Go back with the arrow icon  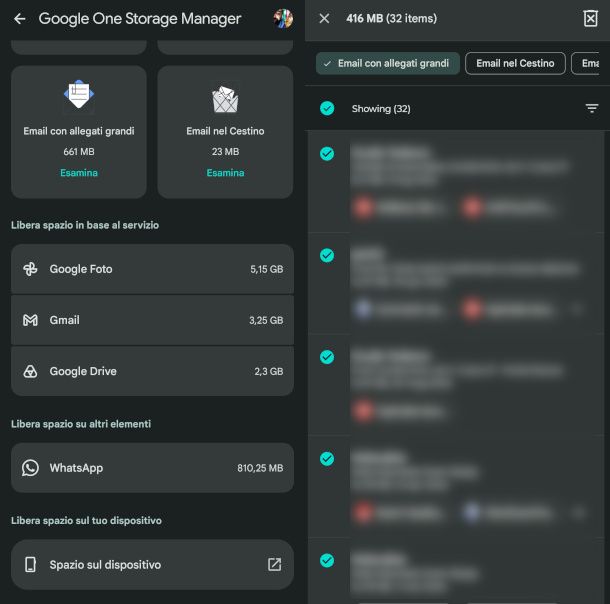pos(19,18)
